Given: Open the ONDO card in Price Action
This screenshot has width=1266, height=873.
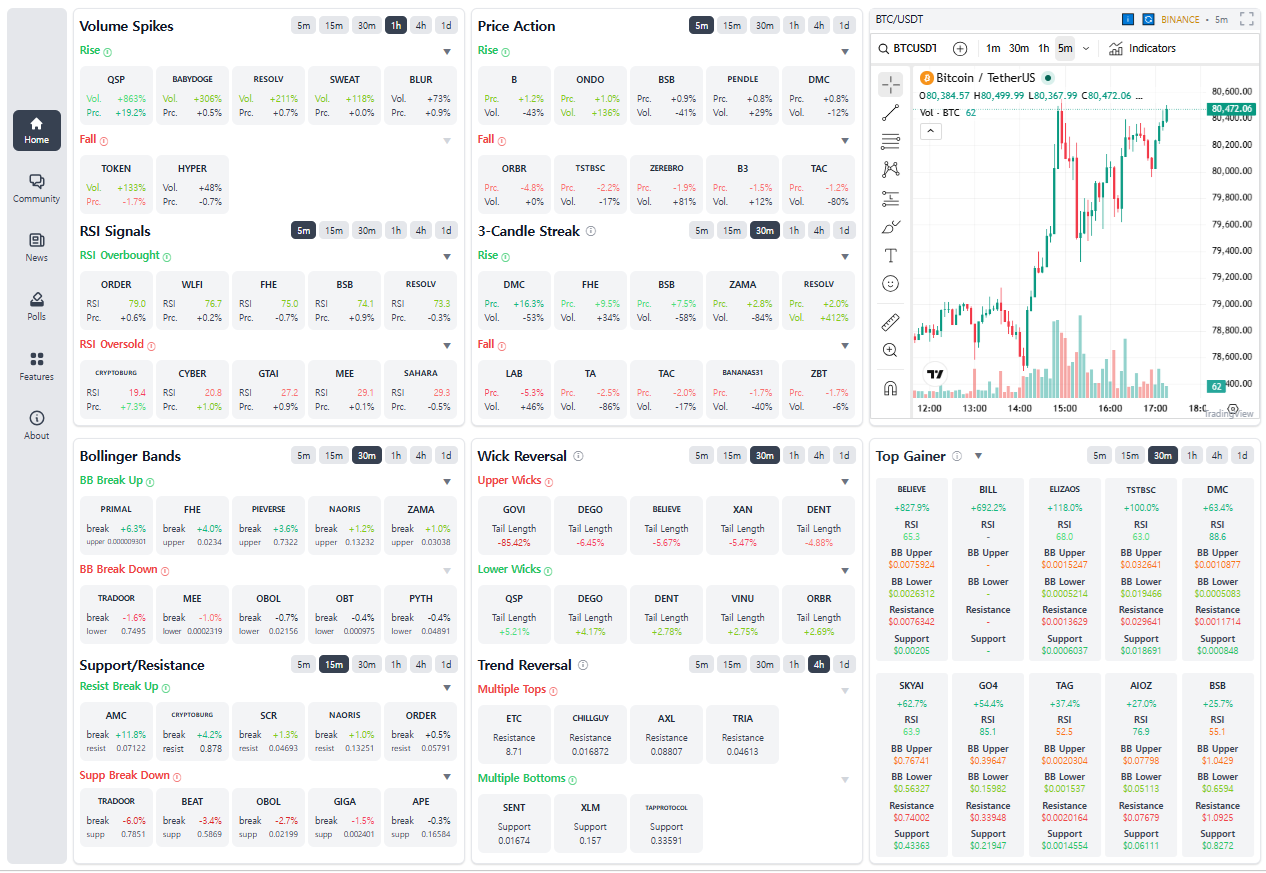Looking at the screenshot, I should click(590, 96).
